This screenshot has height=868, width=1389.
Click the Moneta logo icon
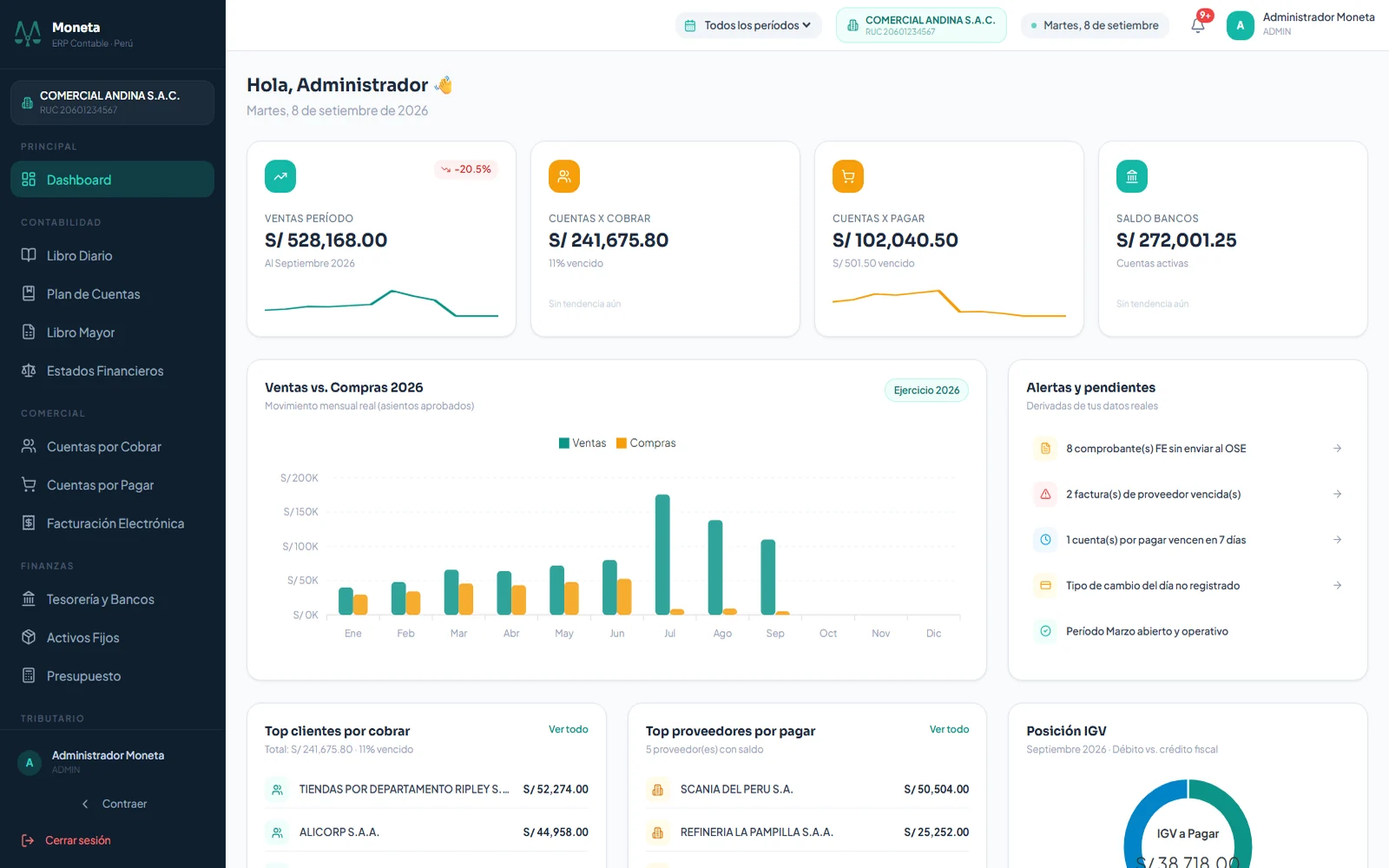pyautogui.click(x=28, y=34)
